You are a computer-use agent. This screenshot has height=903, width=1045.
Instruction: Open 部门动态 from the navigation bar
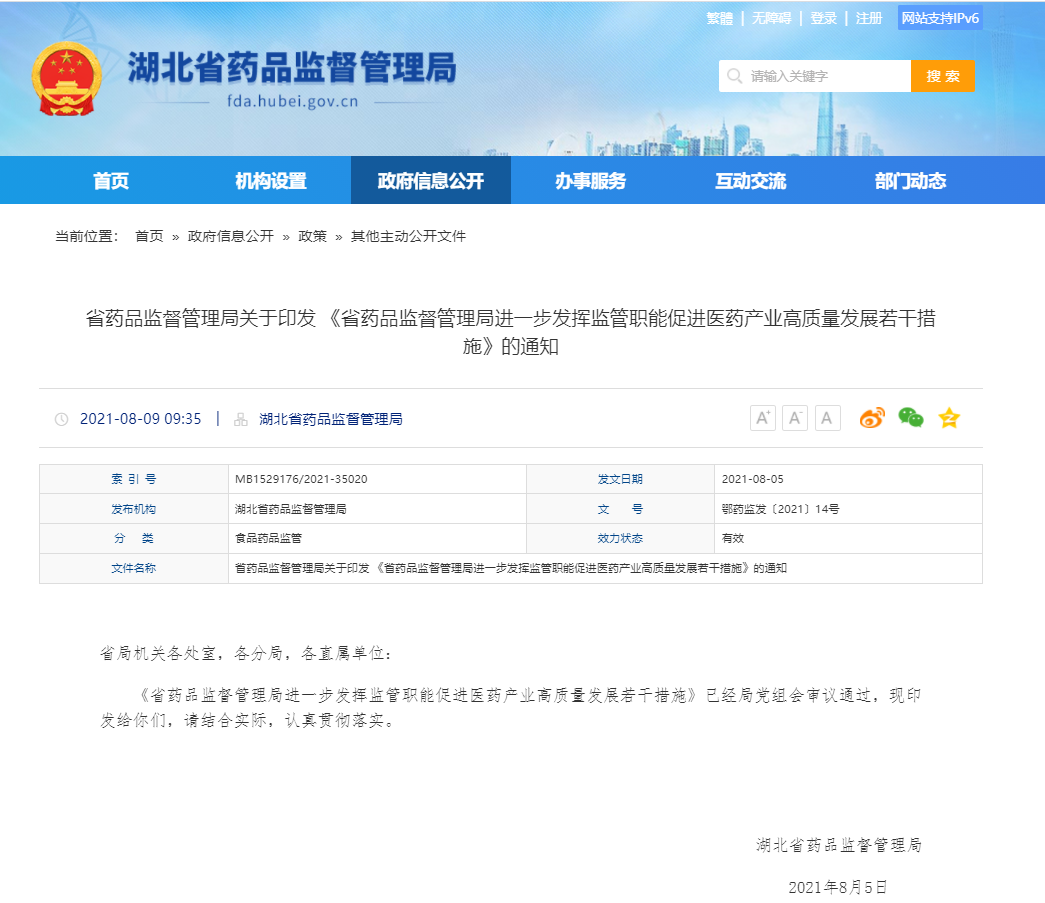(x=910, y=181)
